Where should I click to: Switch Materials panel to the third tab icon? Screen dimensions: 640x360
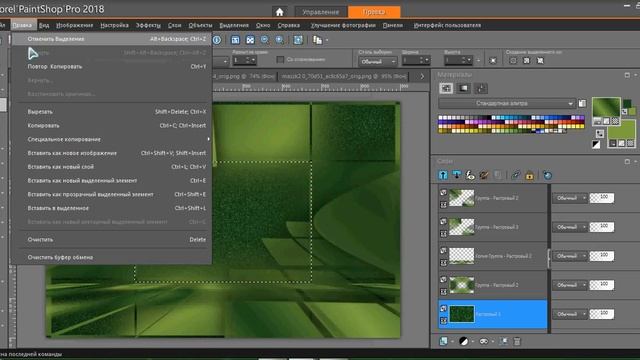point(481,88)
